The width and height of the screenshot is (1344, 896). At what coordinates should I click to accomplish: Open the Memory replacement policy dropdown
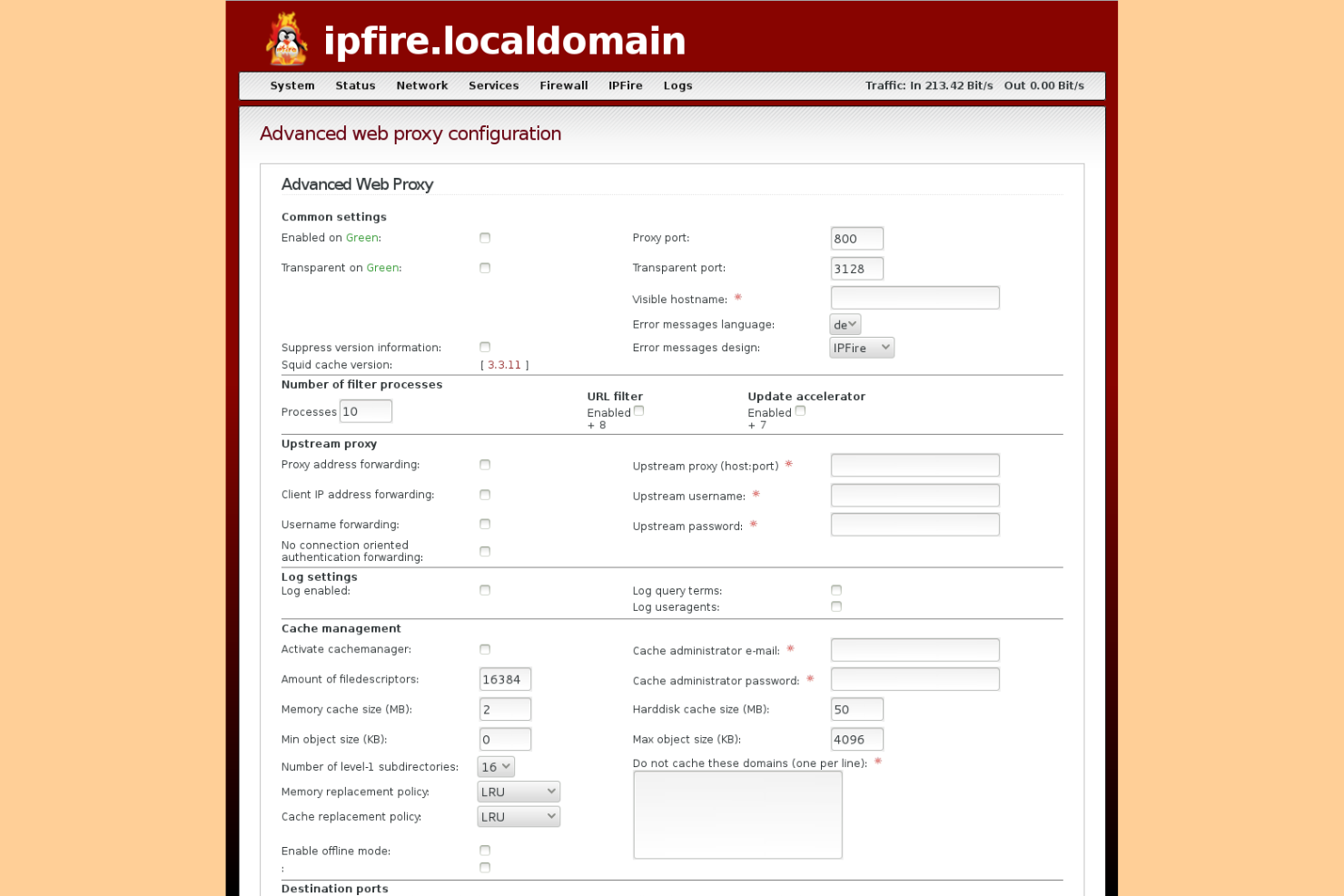518,791
